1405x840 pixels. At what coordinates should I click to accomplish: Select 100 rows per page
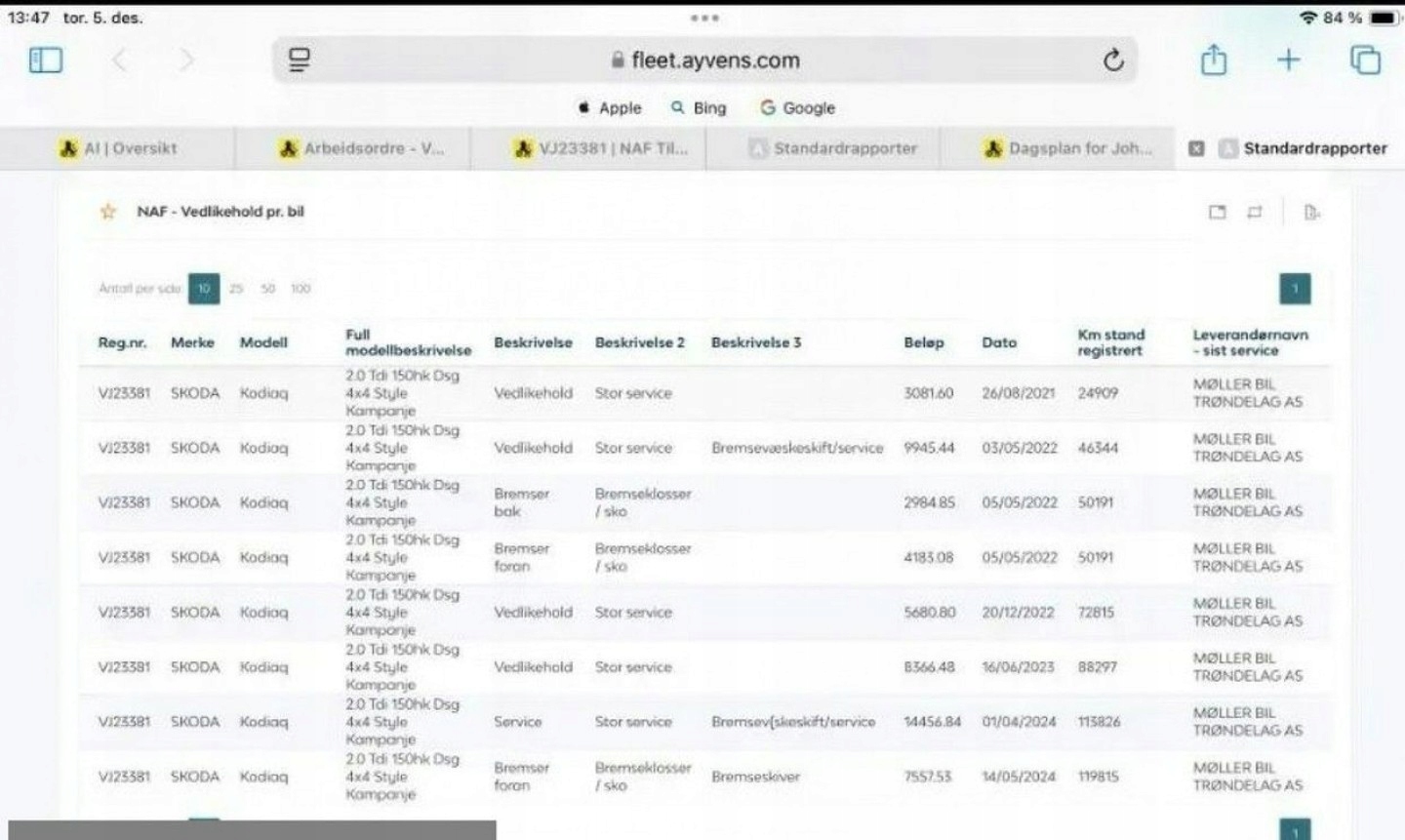pos(301,289)
